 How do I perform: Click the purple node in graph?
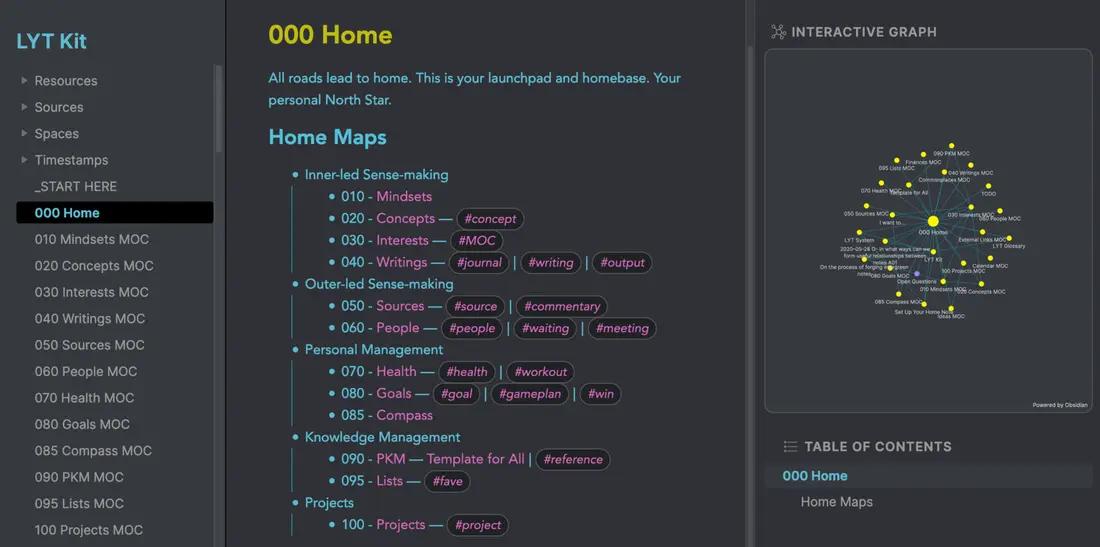917,274
